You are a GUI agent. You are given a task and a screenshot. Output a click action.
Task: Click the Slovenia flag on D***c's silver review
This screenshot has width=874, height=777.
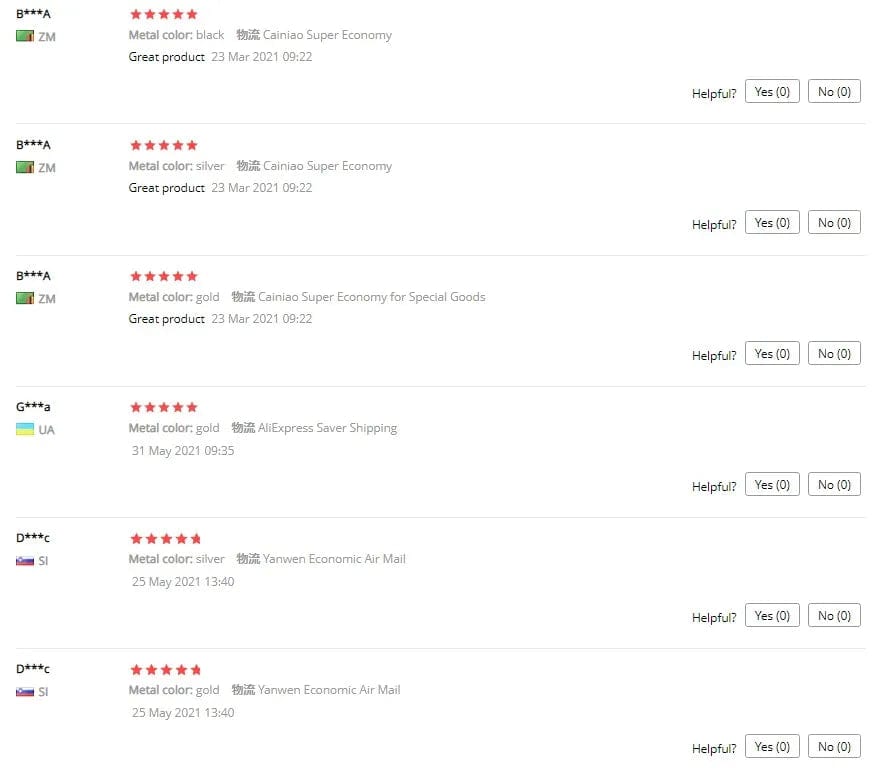pos(25,560)
